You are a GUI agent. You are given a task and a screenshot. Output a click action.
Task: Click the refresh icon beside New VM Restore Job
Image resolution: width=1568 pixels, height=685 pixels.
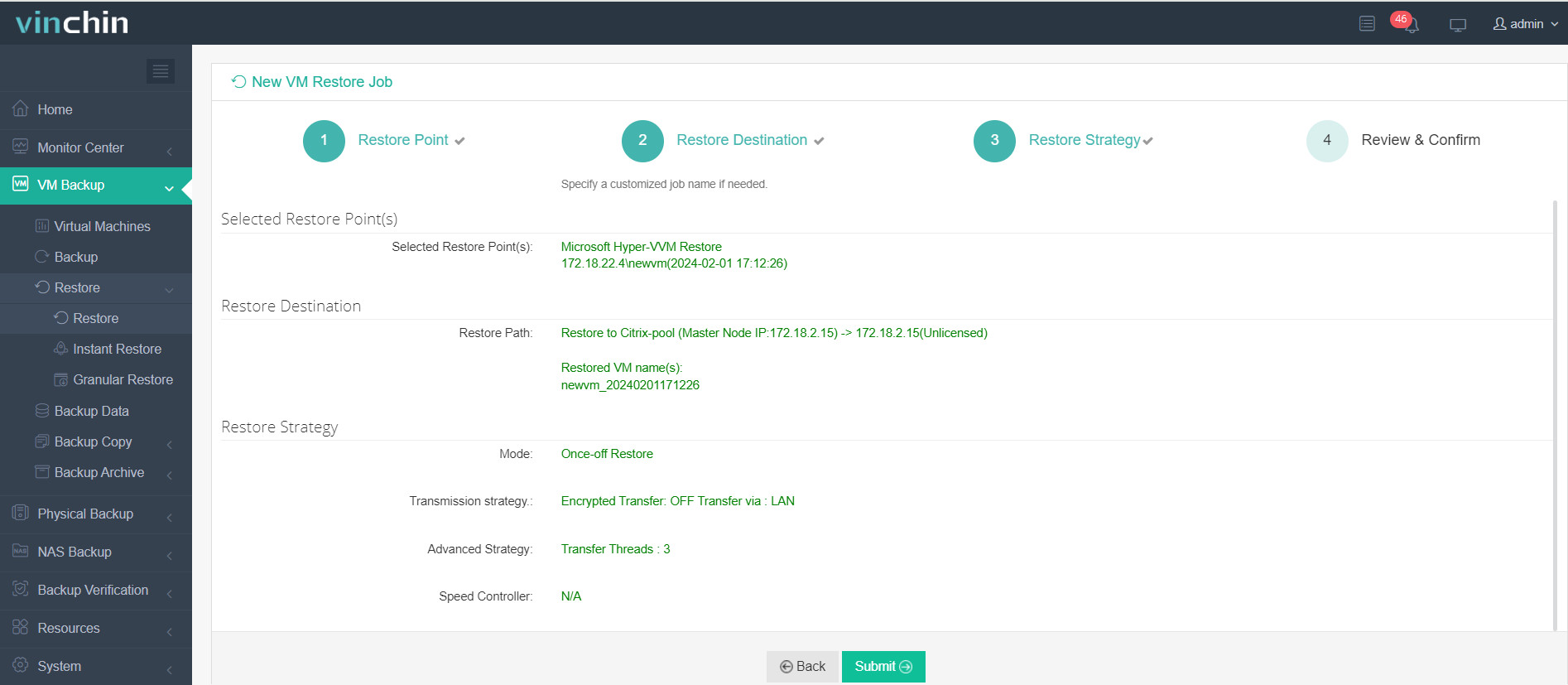(238, 81)
